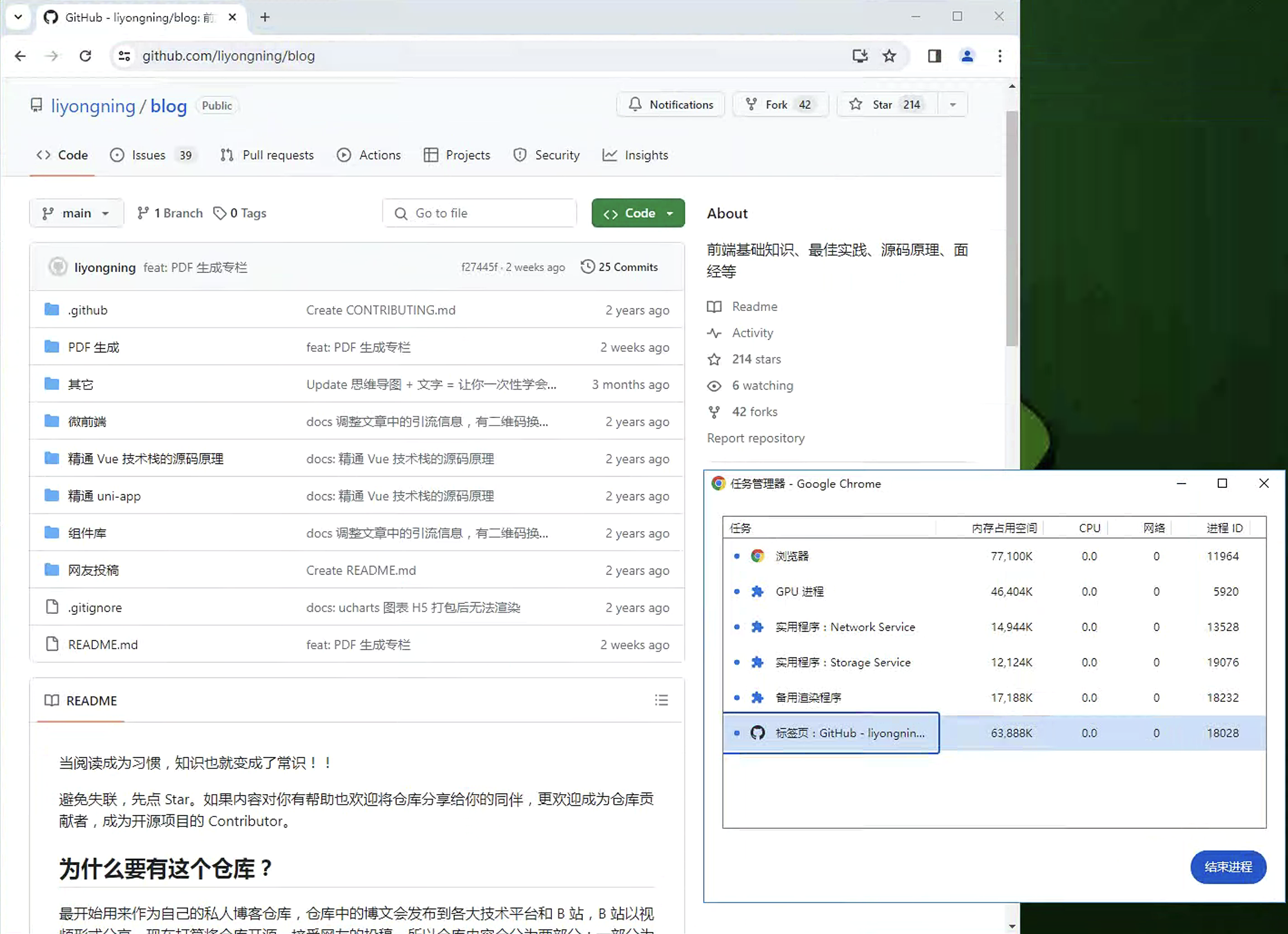Click the commit history clock icon

pyautogui.click(x=587, y=267)
